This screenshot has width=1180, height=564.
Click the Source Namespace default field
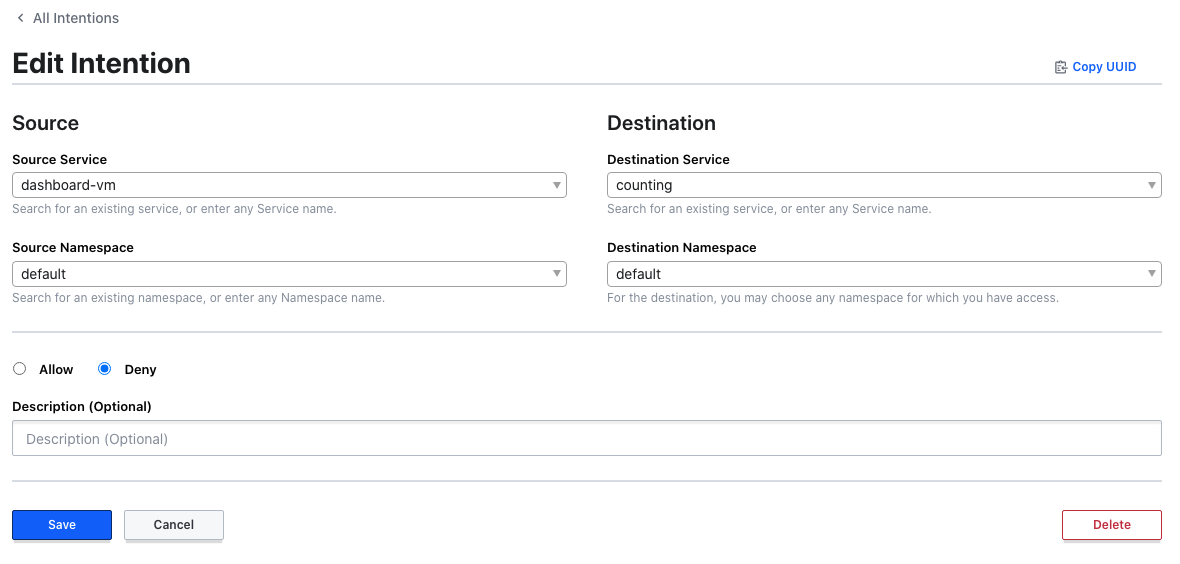pos(280,274)
